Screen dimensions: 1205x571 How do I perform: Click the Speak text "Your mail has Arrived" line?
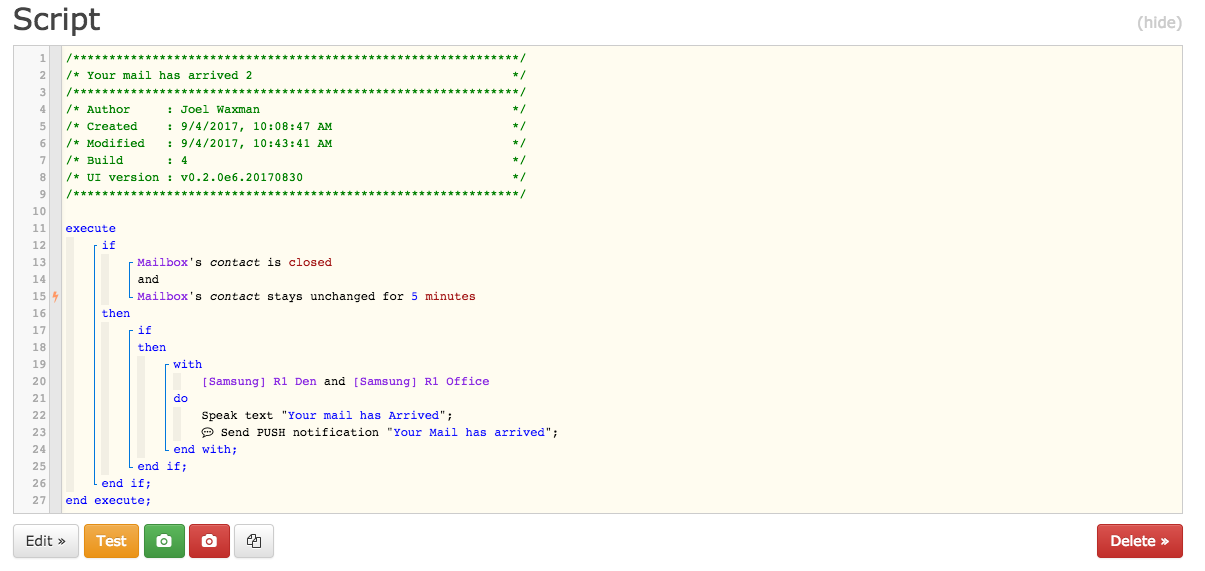click(327, 415)
